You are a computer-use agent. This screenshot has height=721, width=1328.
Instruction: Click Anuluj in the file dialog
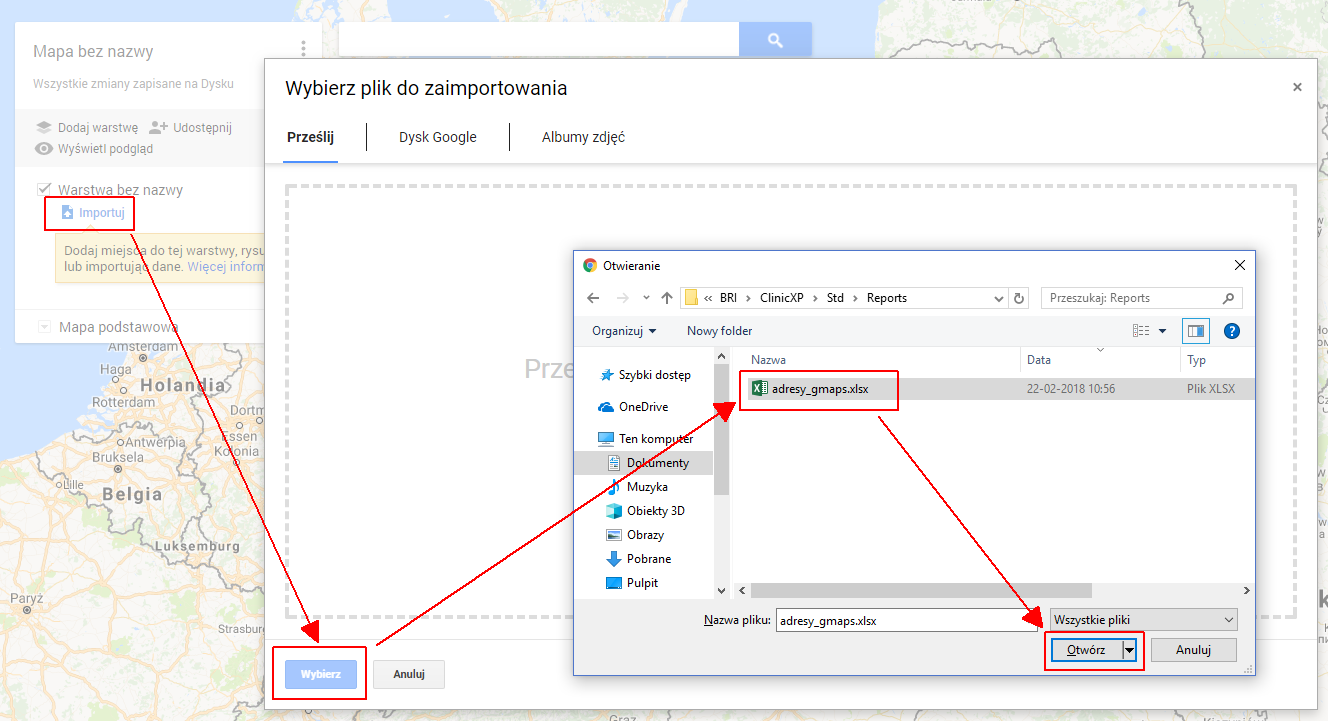[x=1194, y=650]
